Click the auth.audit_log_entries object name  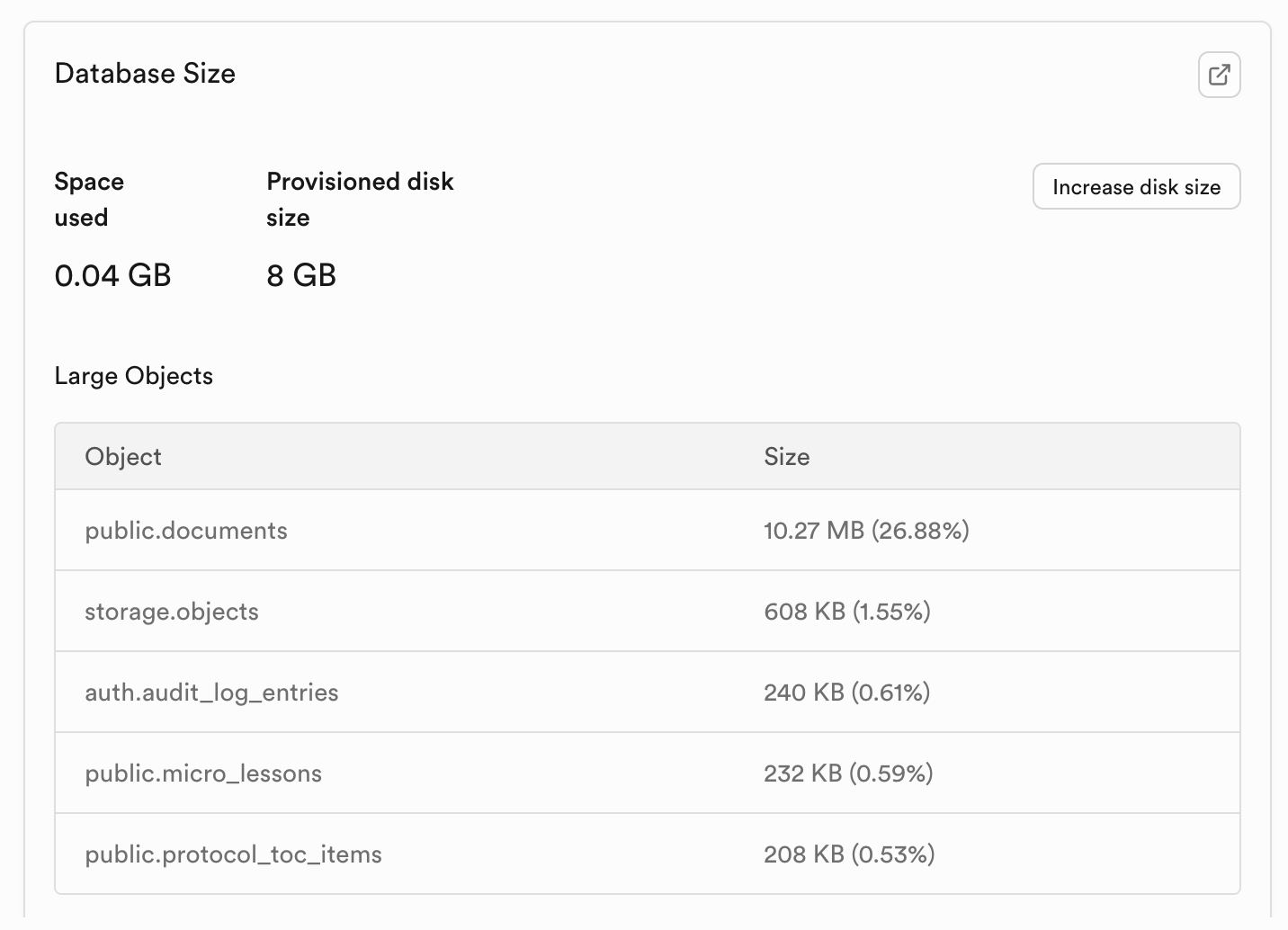point(211,693)
